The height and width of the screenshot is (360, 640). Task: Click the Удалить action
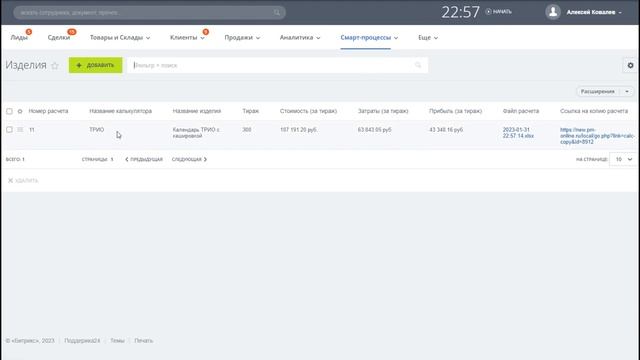(x=23, y=180)
